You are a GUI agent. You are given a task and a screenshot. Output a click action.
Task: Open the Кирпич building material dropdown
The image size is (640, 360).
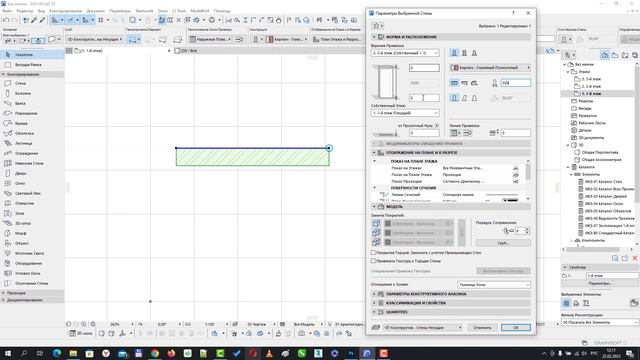point(490,68)
